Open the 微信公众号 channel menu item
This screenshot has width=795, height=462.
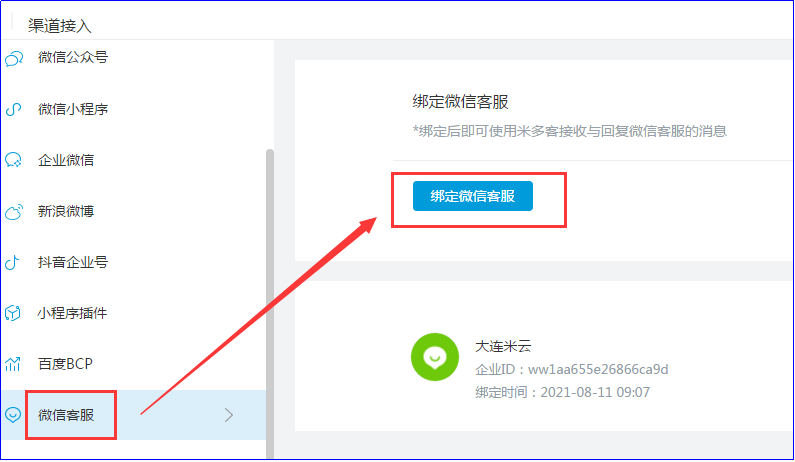point(133,58)
